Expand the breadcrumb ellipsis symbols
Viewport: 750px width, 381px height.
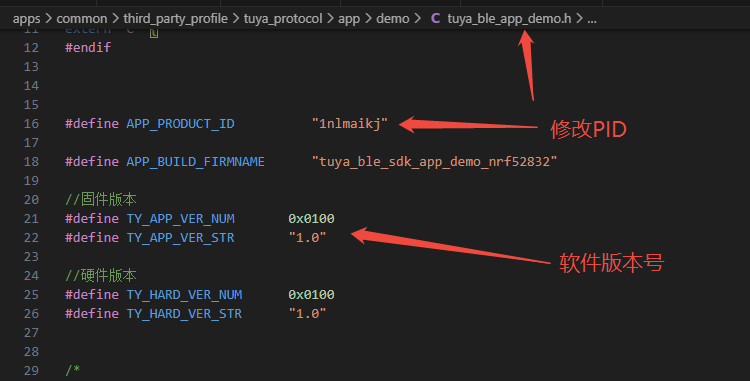pos(592,19)
